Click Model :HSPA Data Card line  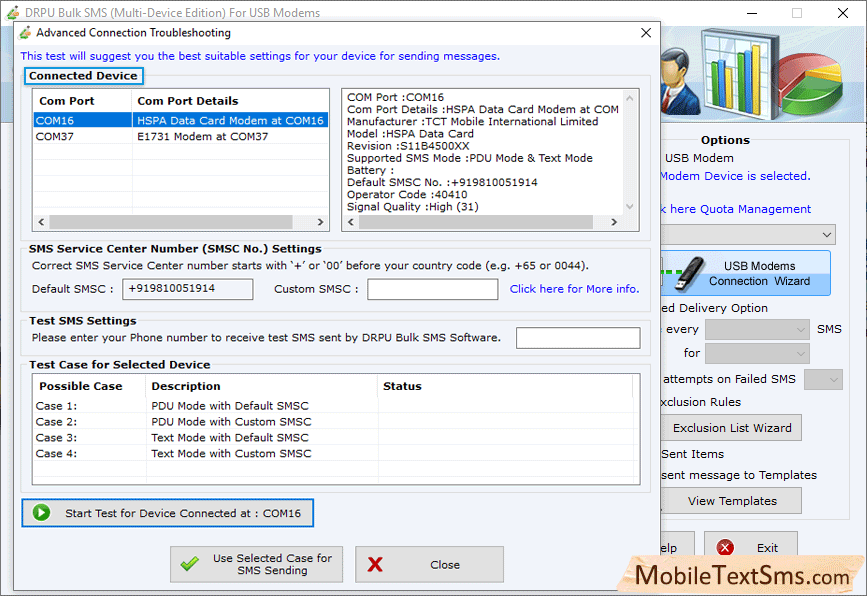click(x=410, y=134)
